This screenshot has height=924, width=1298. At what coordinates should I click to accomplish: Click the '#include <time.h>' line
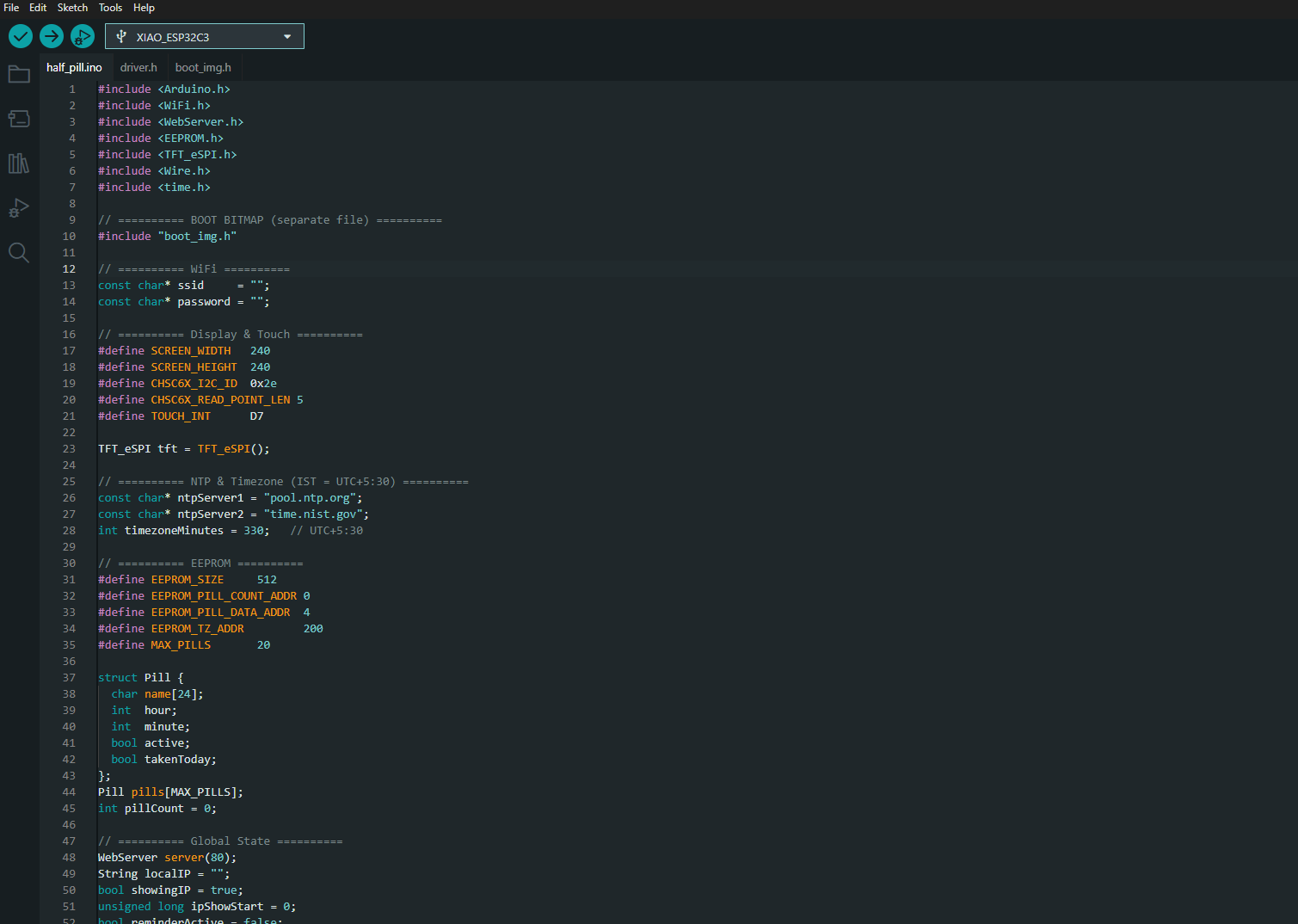(154, 188)
